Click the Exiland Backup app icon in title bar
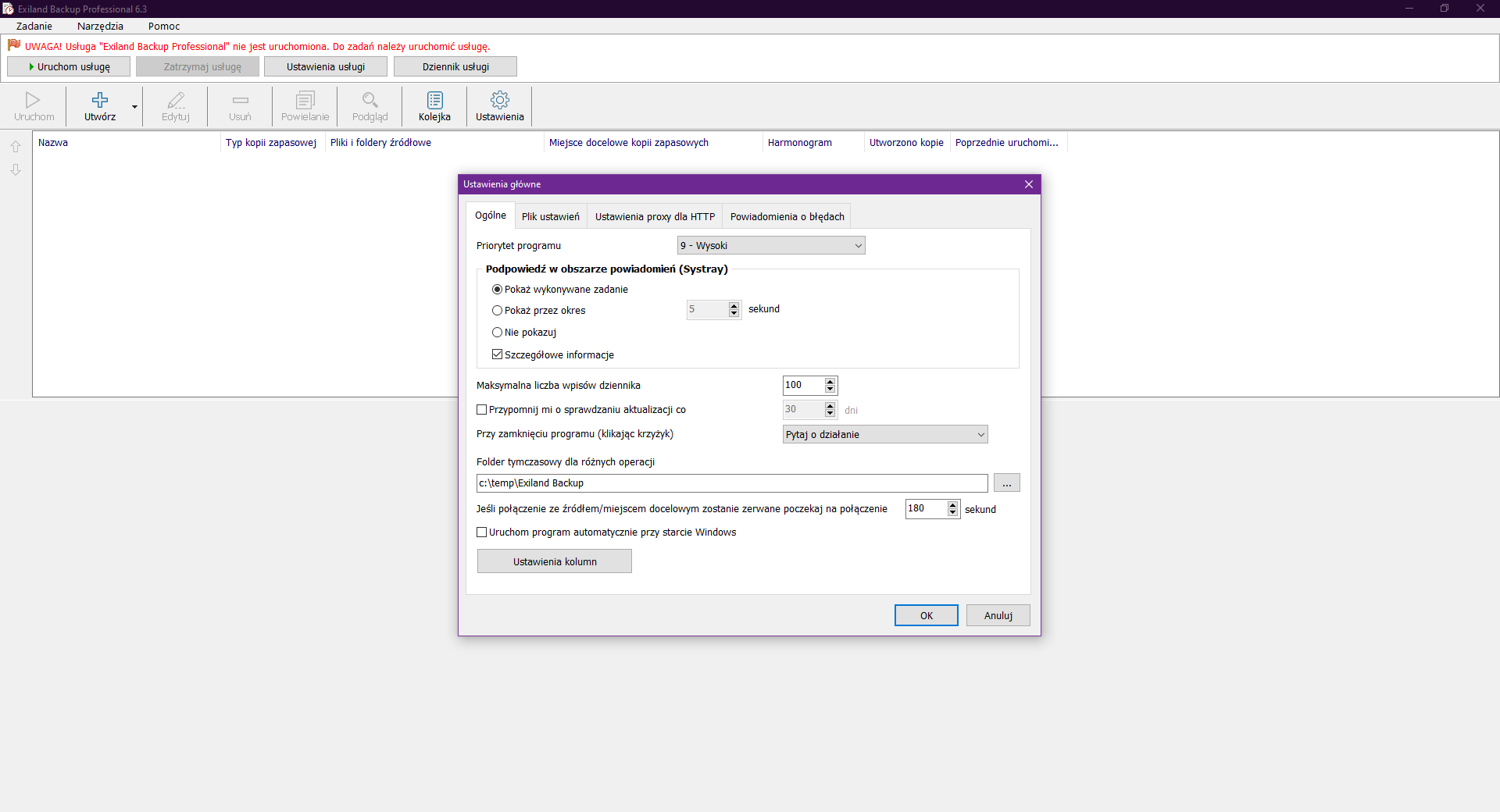This screenshot has width=1500, height=812. [8, 9]
